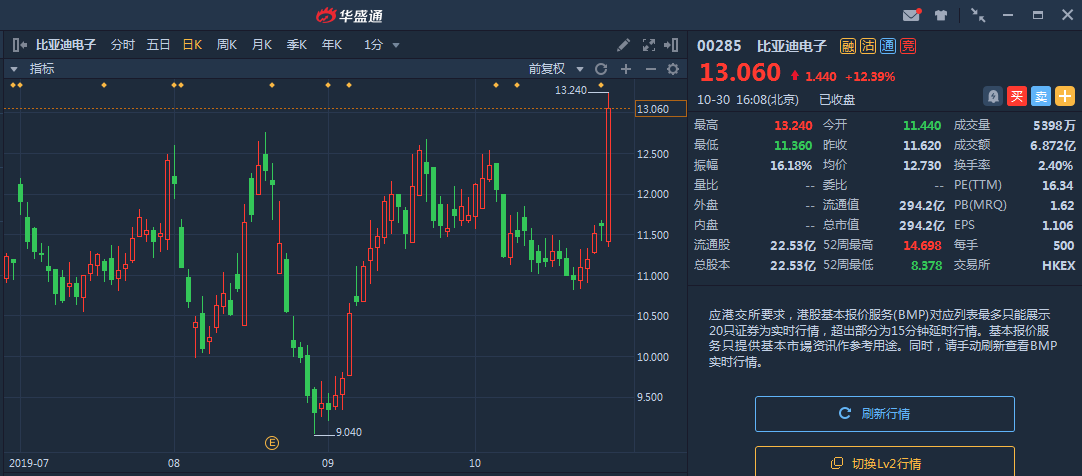
Task: Click the 已收盘 market status
Action: pos(837,100)
